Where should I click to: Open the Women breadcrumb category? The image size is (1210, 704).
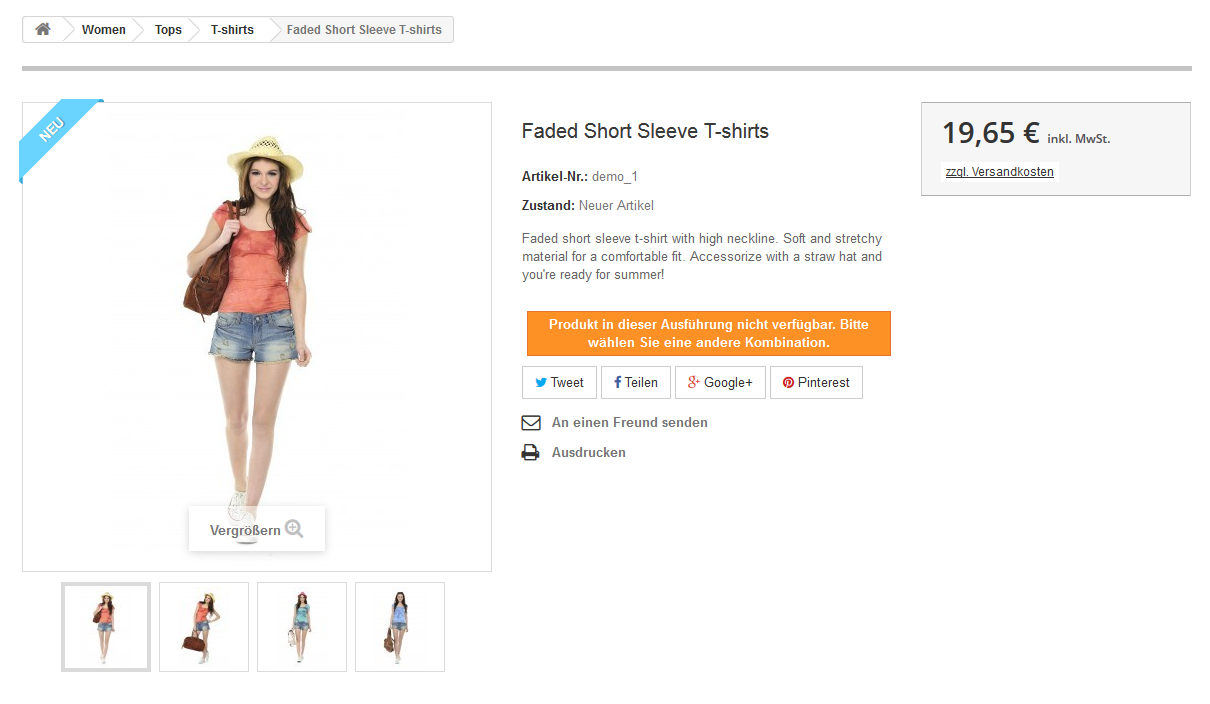point(104,30)
